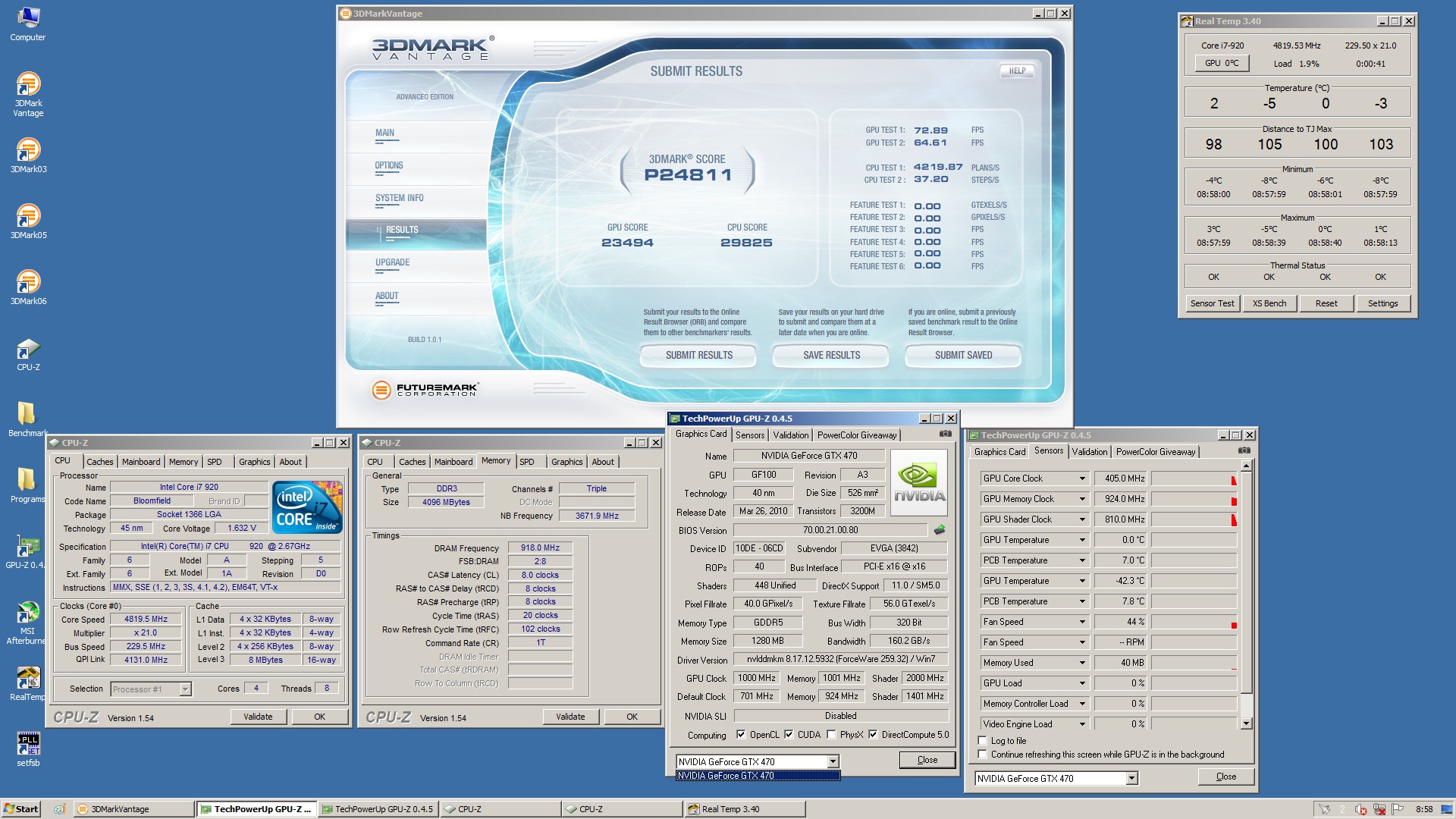Click the SUBMIT SAVED button
Image resolution: width=1456 pixels, height=819 pixels.
(x=963, y=355)
